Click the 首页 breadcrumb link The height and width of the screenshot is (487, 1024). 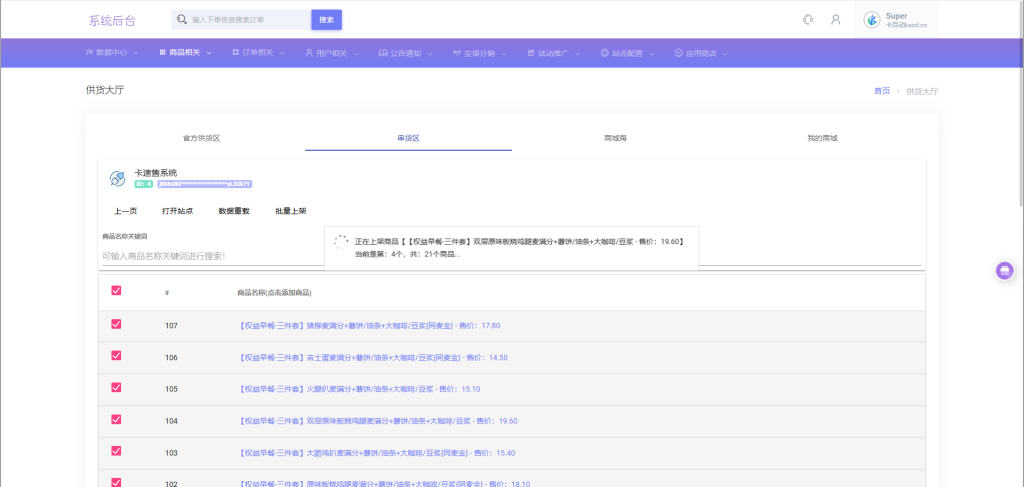(x=882, y=91)
